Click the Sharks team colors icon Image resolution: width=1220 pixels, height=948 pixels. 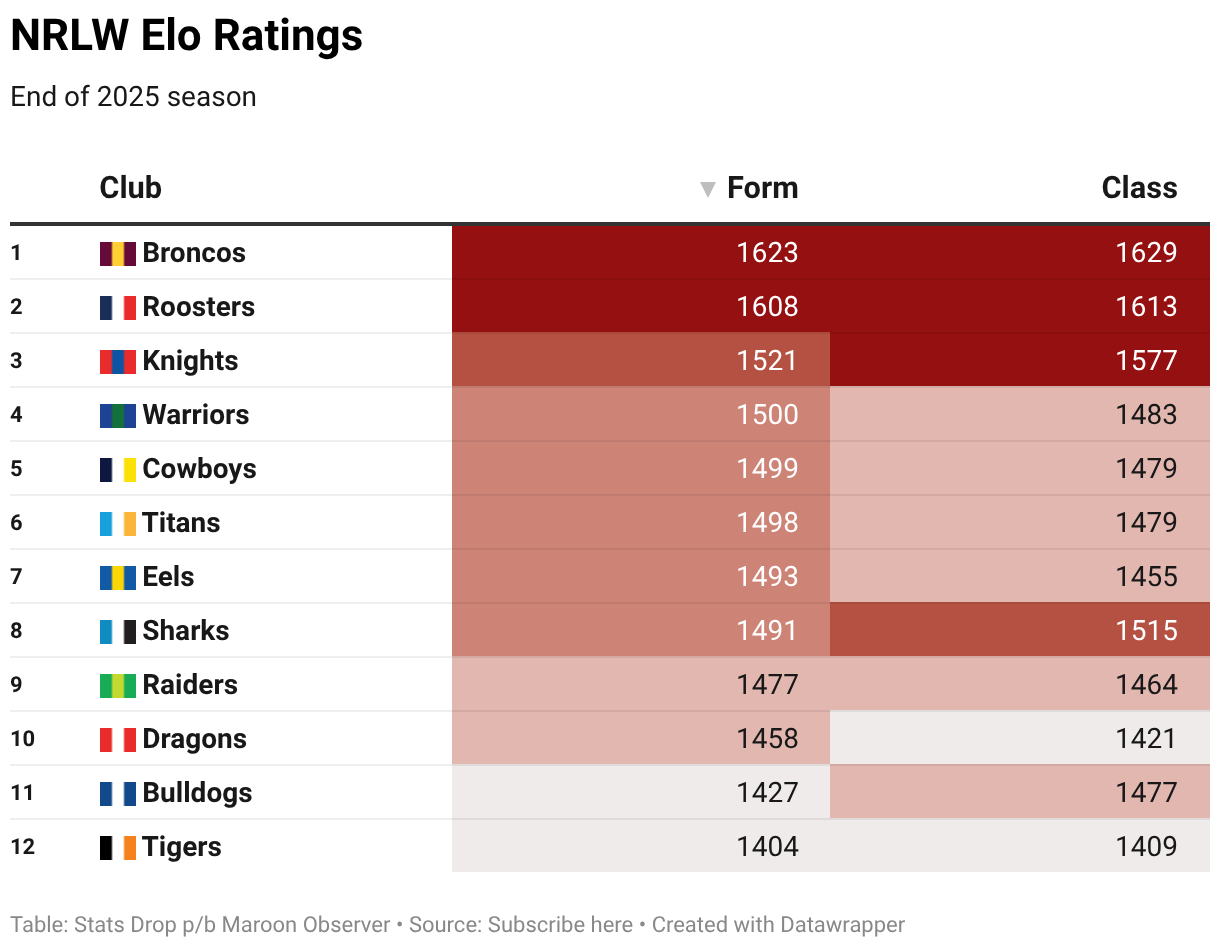tap(117, 631)
